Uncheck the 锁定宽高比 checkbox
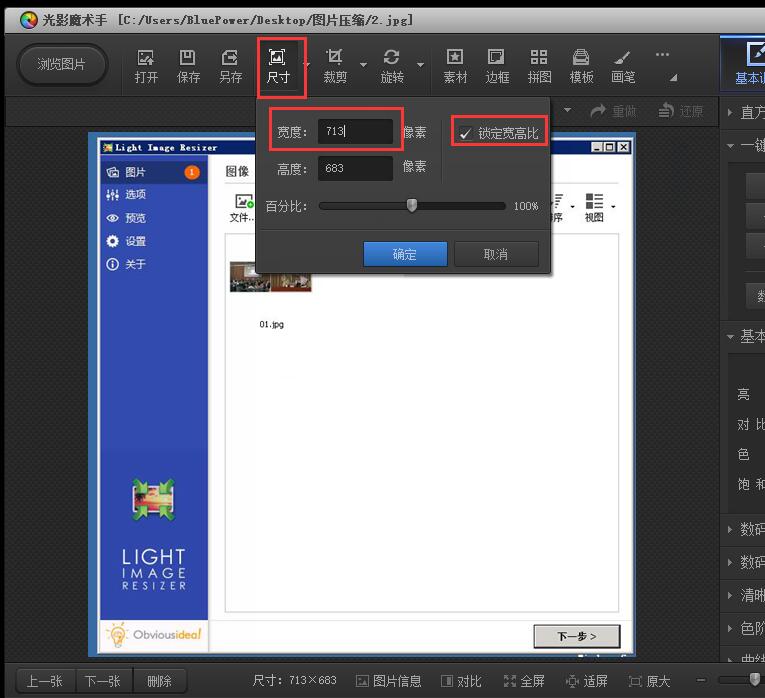The image size is (765, 698). (465, 133)
